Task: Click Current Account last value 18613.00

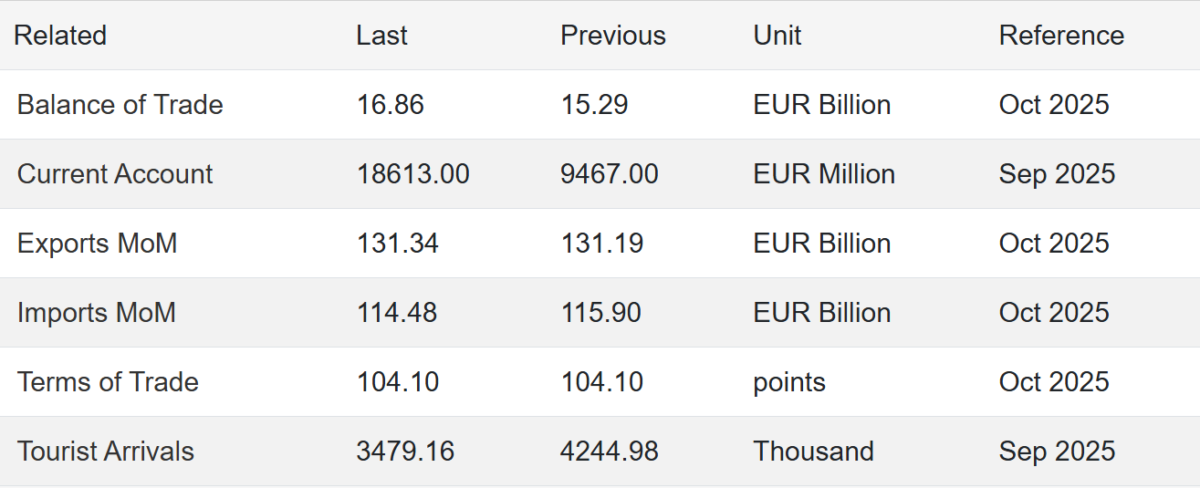Action: click(x=413, y=174)
